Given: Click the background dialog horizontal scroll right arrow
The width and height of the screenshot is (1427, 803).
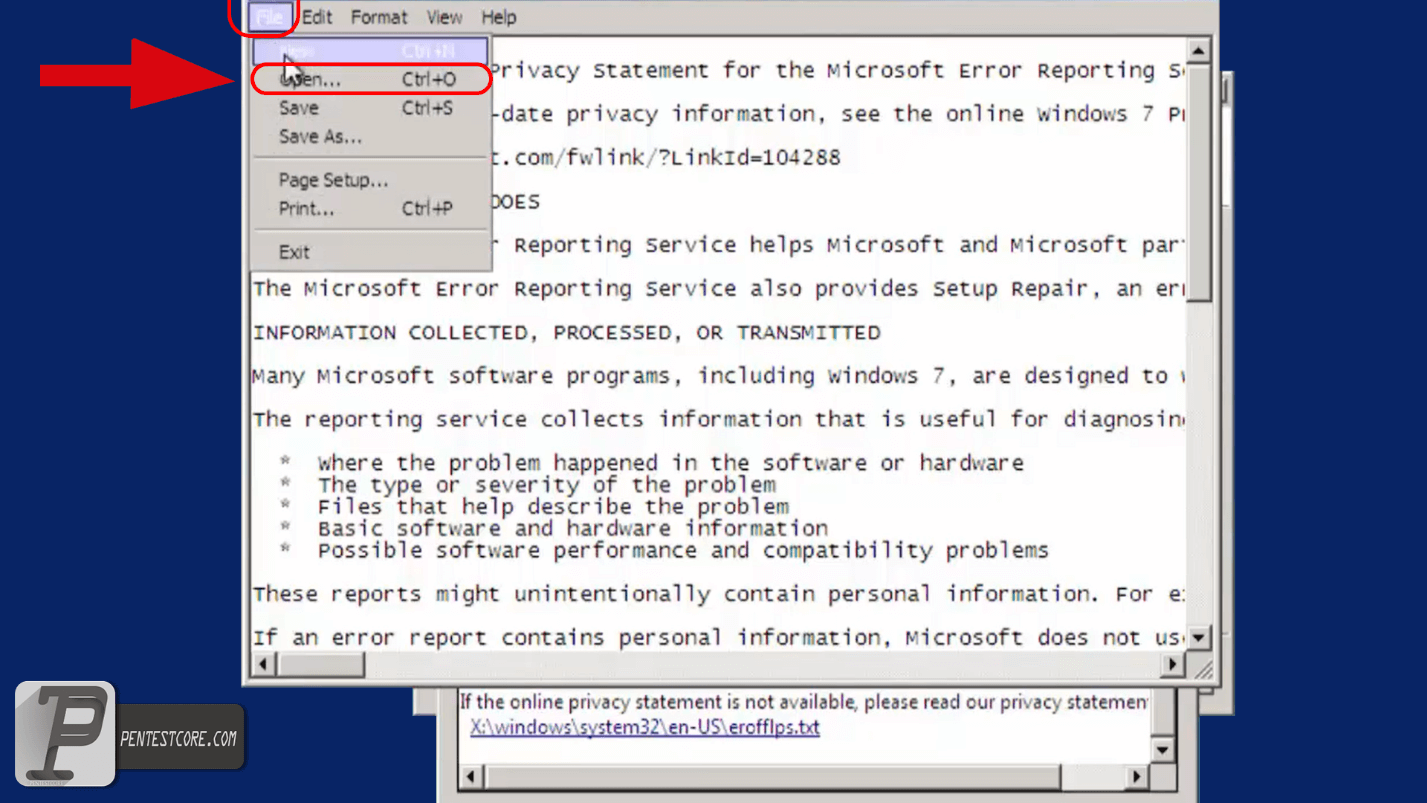Looking at the screenshot, I should pos(1136,776).
